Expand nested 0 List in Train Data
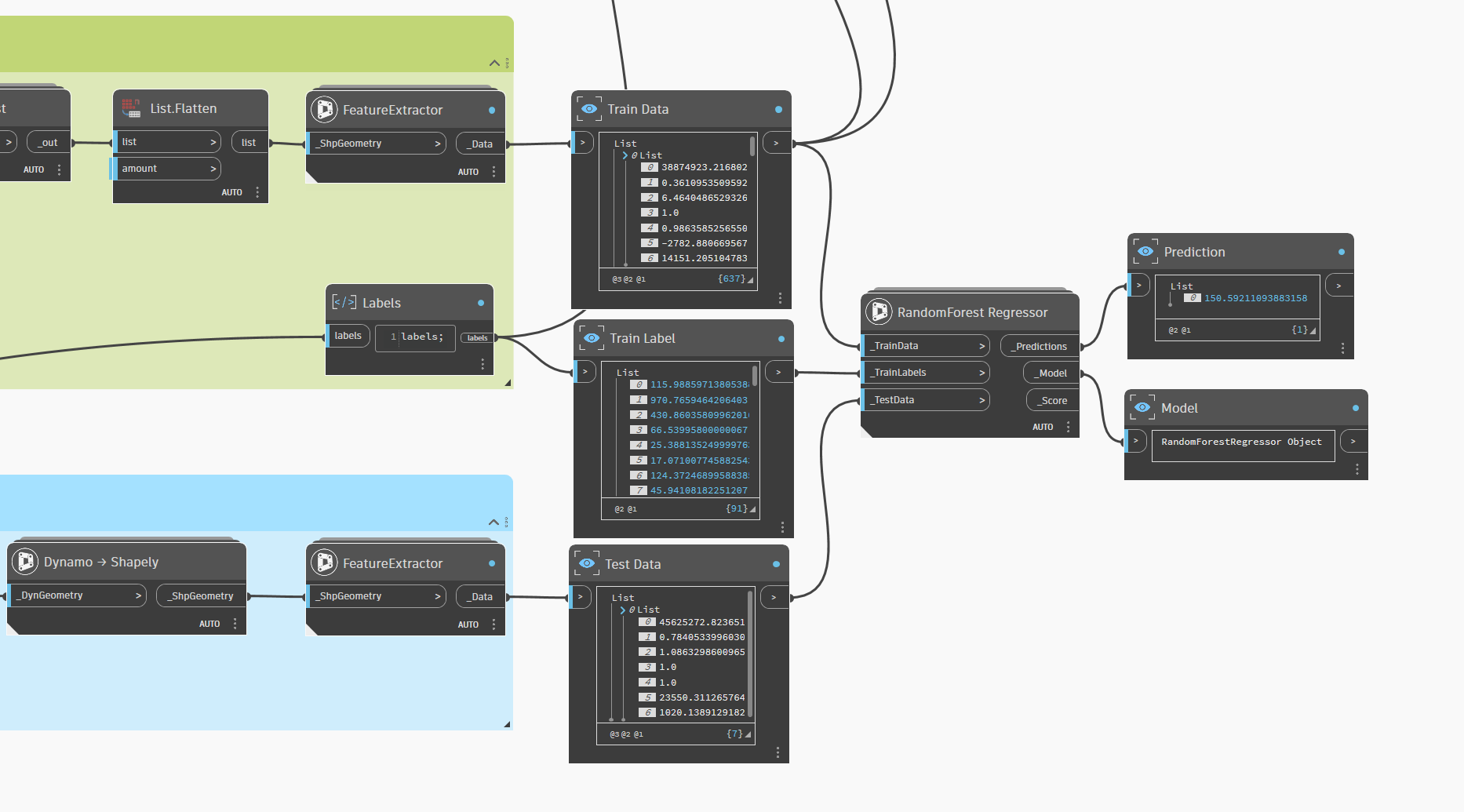 pos(625,155)
